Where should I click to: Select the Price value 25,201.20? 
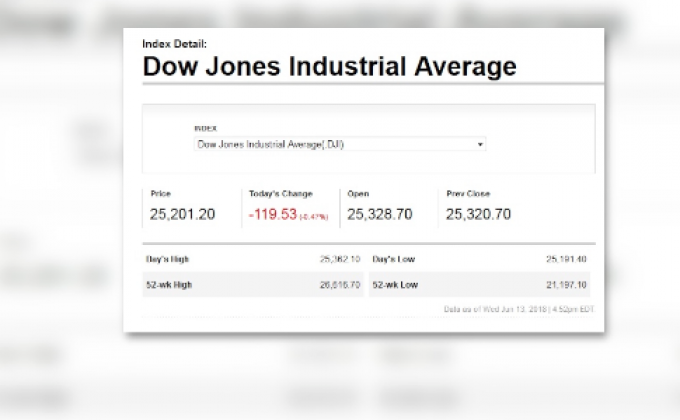(x=182, y=214)
